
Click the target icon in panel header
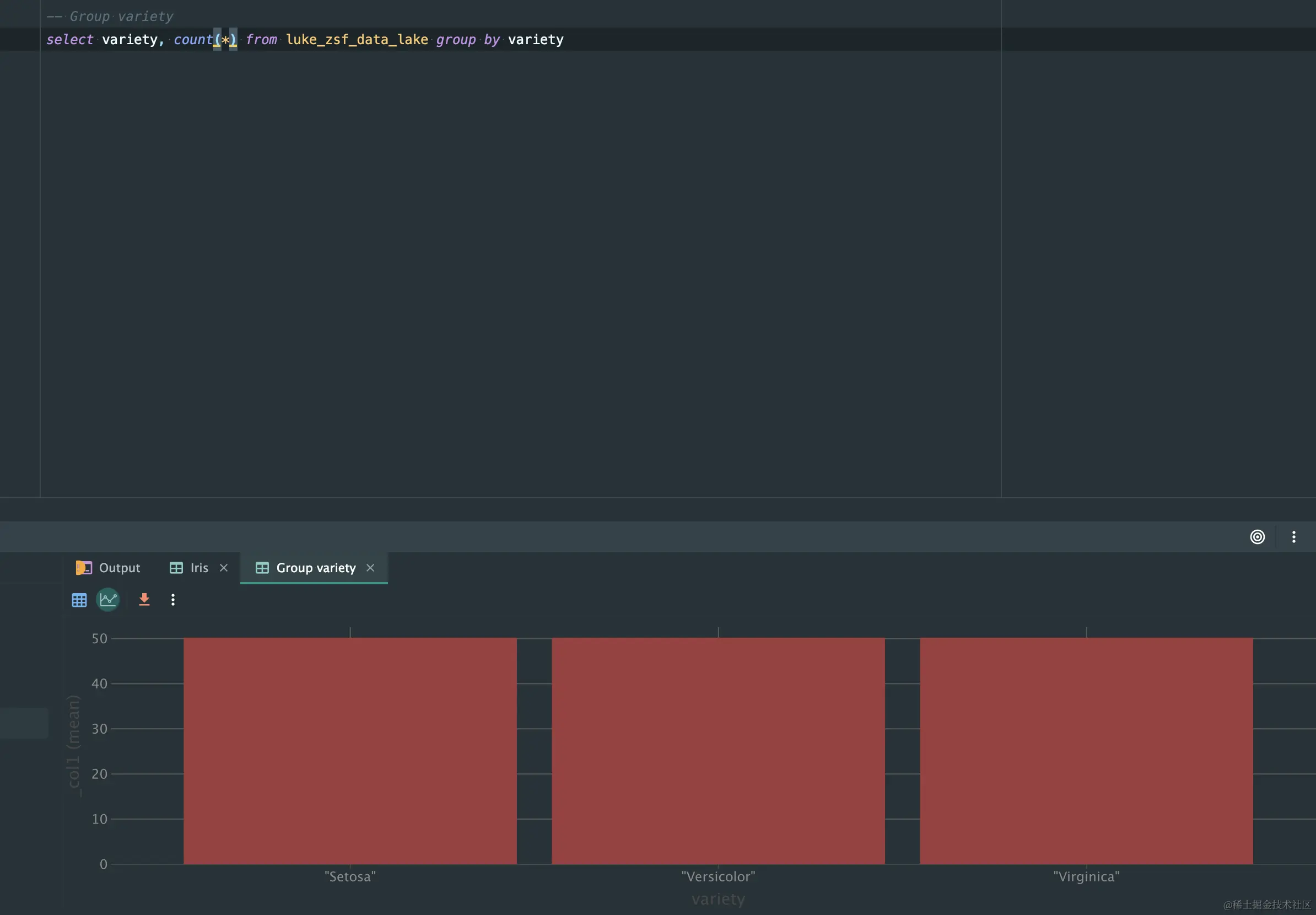click(1257, 537)
